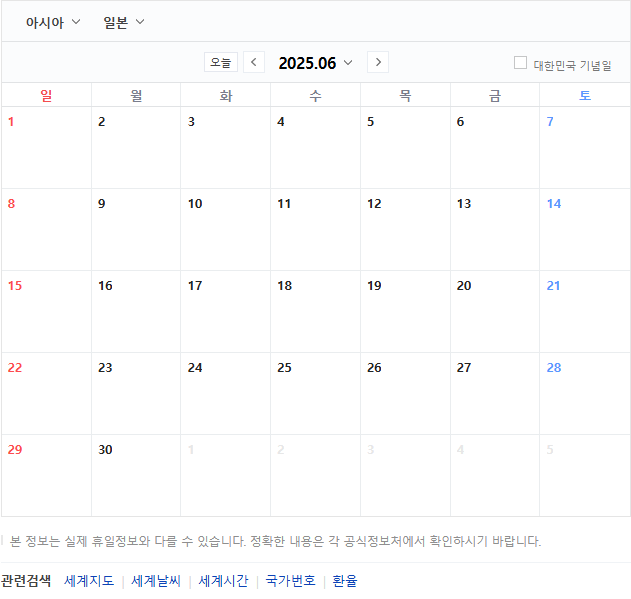Viewport: 631px width, 599px height.
Task: Select date 29 Sunday
Action: click(x=15, y=450)
